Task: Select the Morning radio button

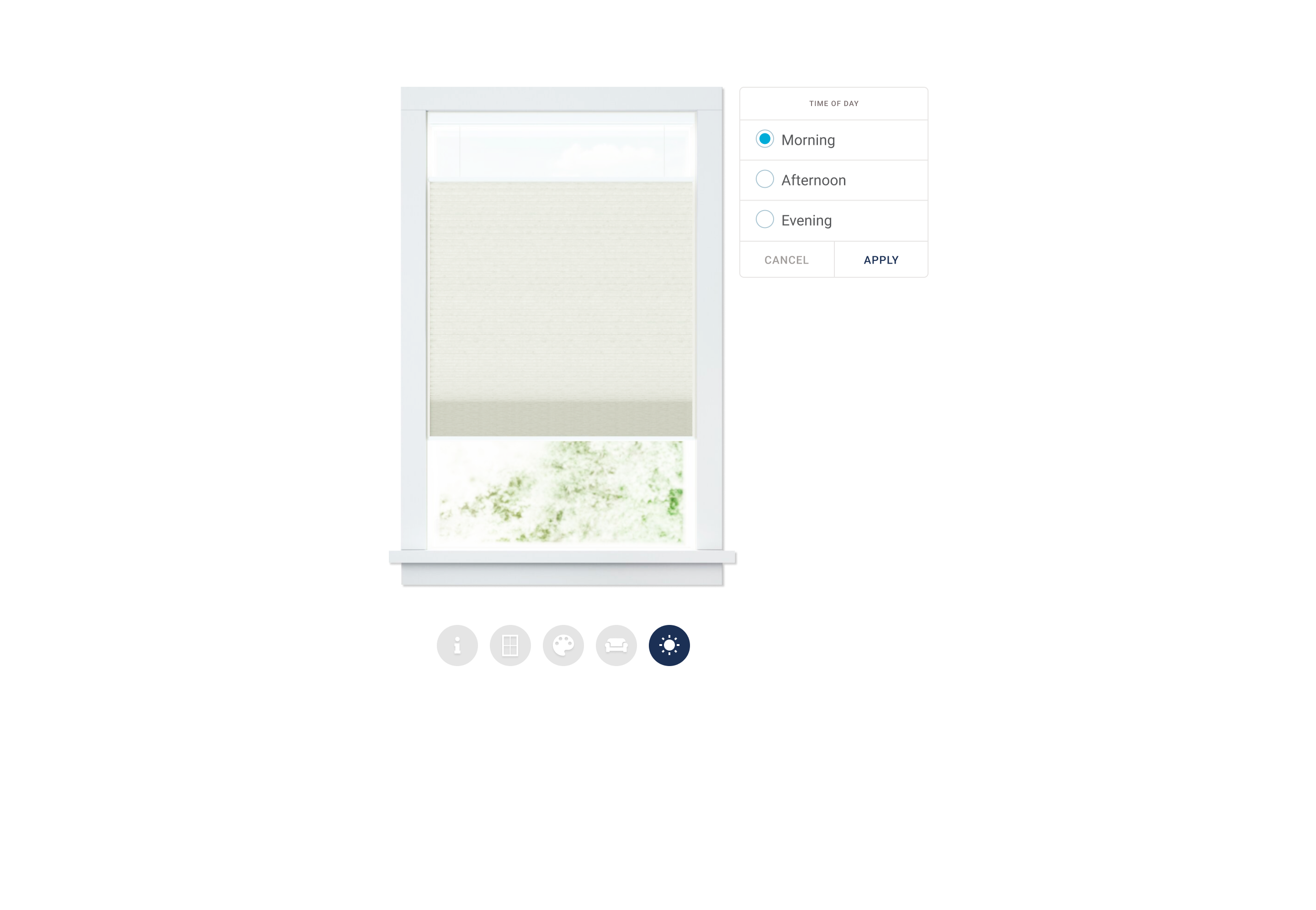Action: coord(764,140)
